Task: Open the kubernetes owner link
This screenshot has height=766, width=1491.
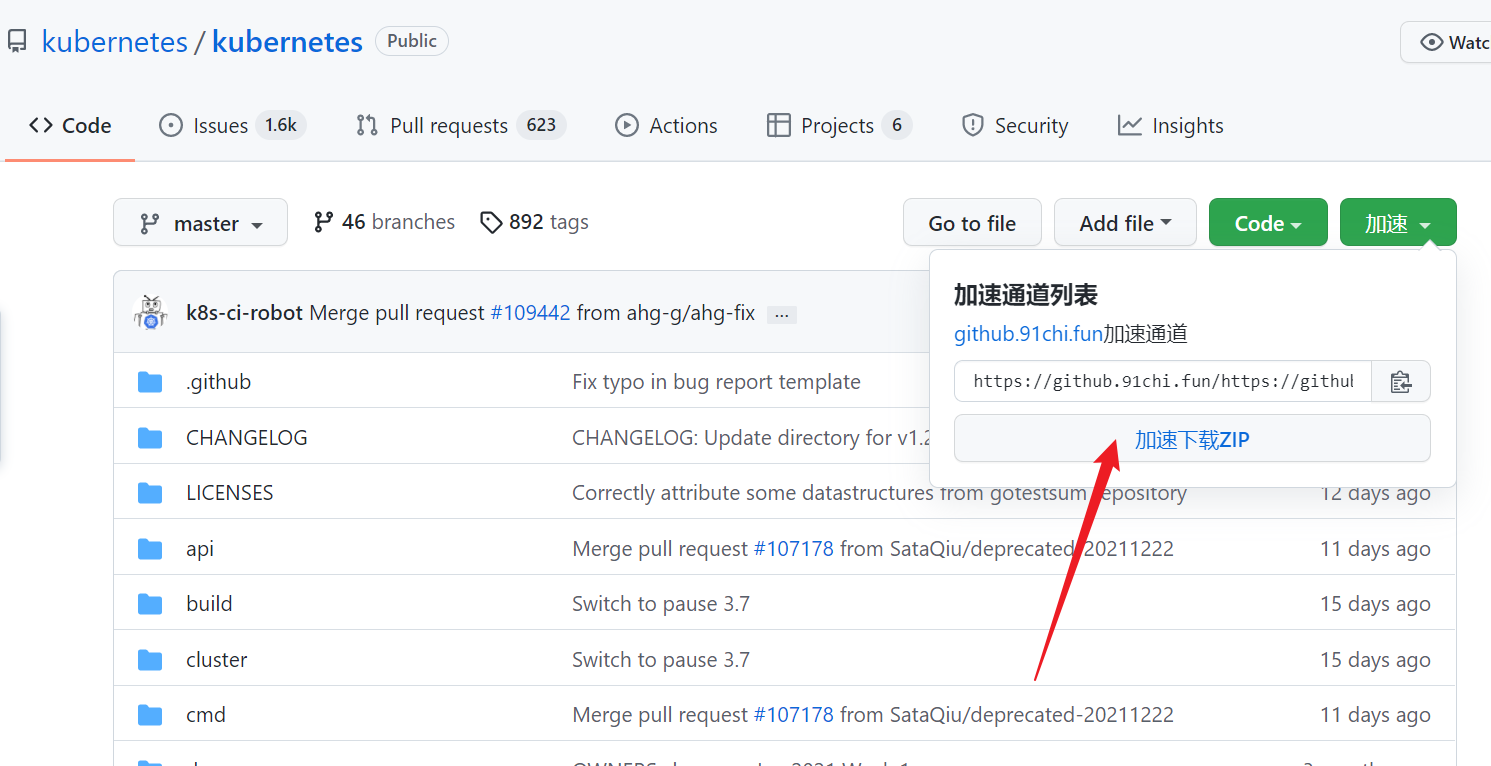Action: click(x=114, y=42)
